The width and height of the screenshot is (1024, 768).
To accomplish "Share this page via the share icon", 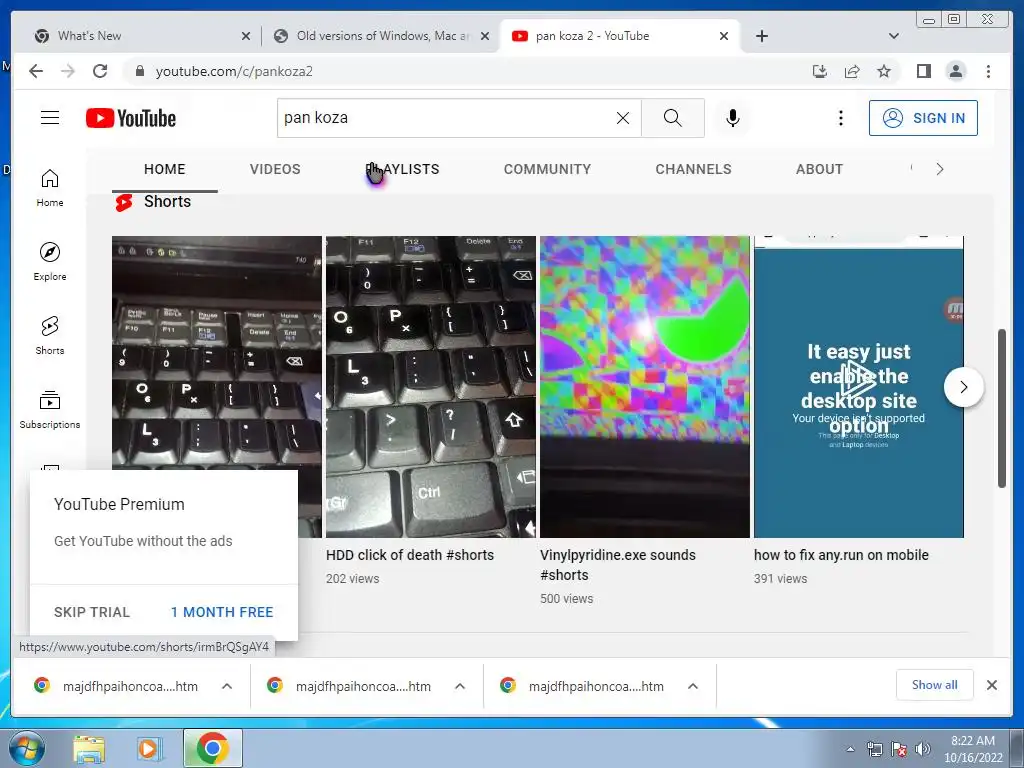I will pyautogui.click(x=852, y=71).
